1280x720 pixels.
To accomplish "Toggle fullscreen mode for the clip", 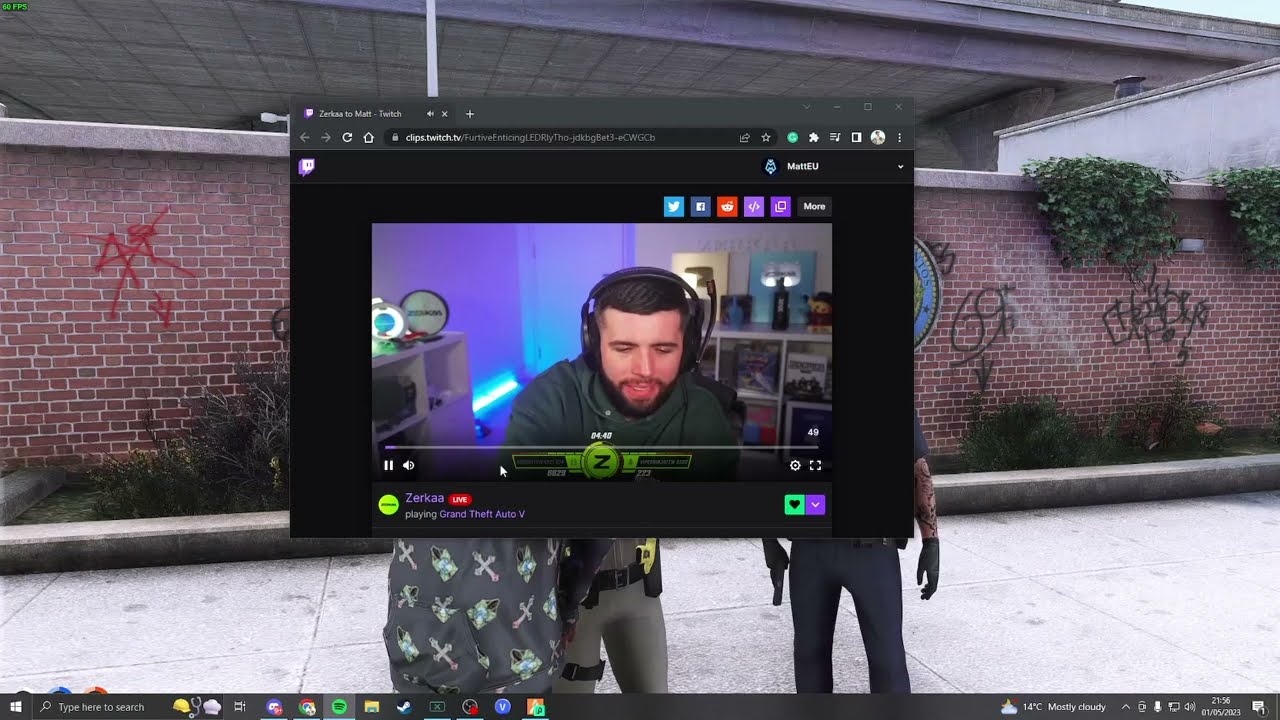I will coord(815,465).
